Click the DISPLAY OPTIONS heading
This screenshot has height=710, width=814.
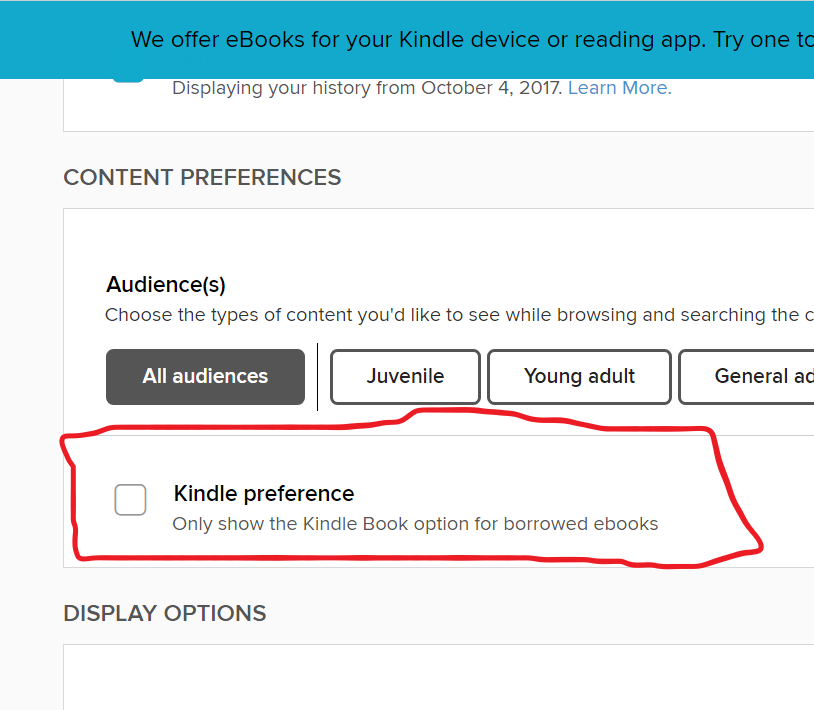coord(165,613)
